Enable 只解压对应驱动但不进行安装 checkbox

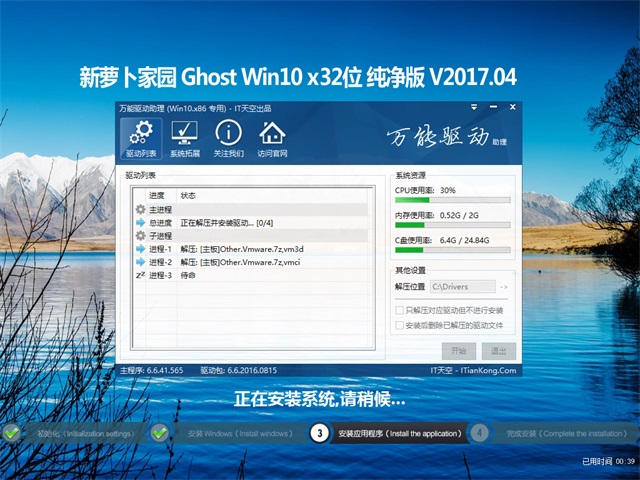(x=400, y=310)
